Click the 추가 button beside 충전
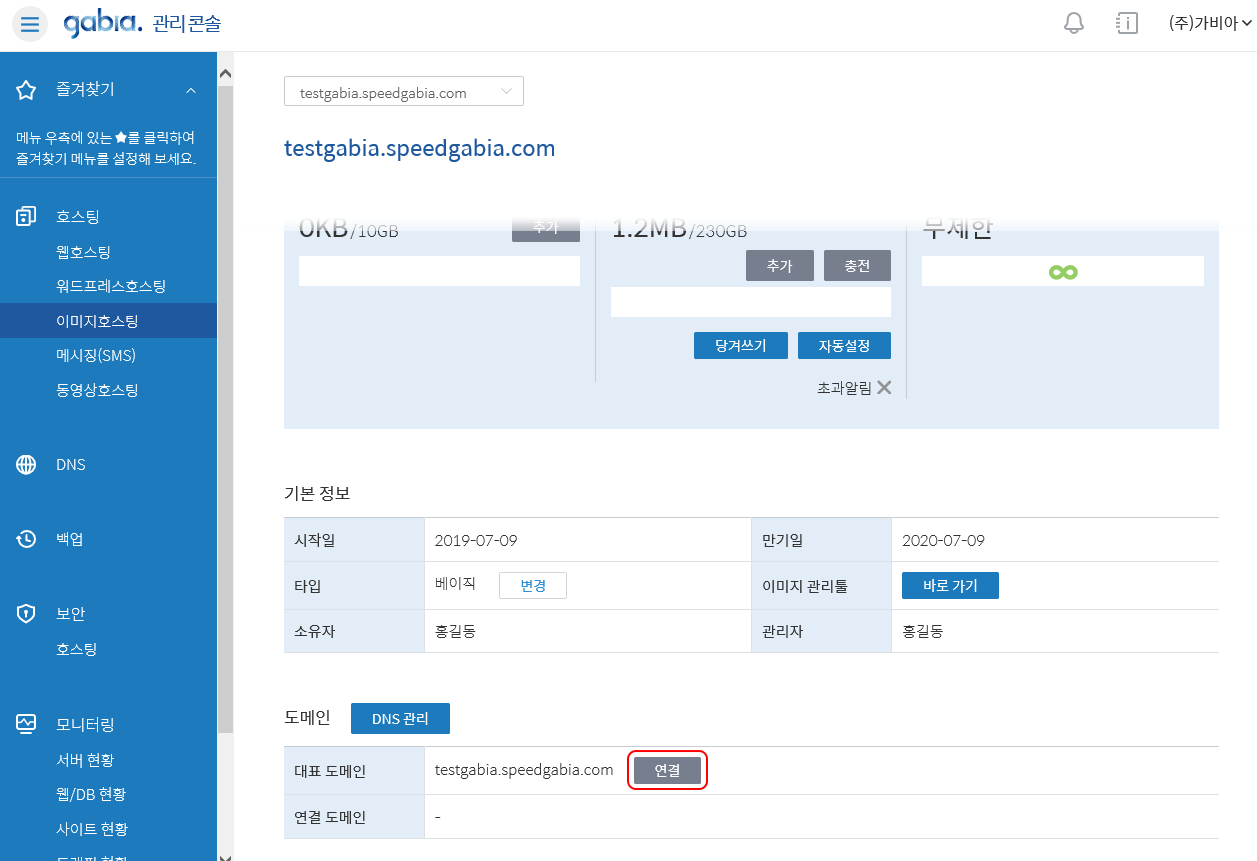 [x=779, y=266]
